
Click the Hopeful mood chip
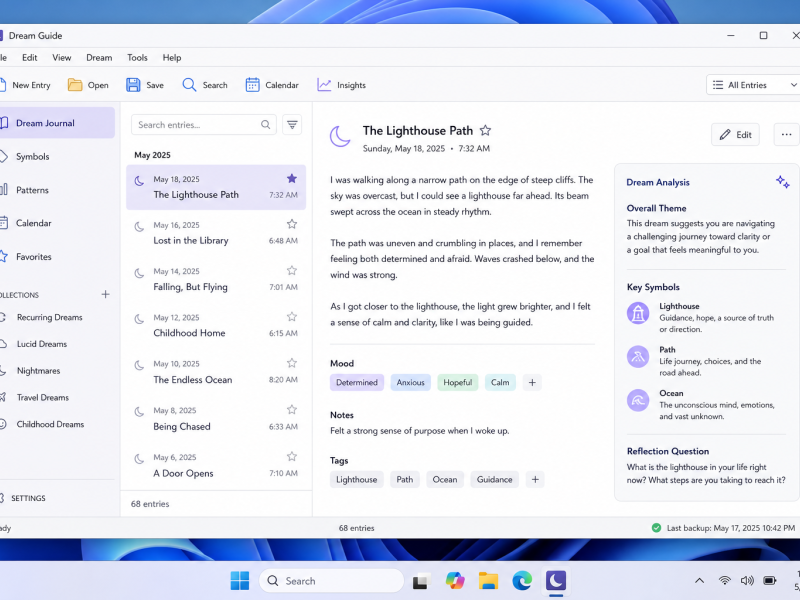pos(458,382)
